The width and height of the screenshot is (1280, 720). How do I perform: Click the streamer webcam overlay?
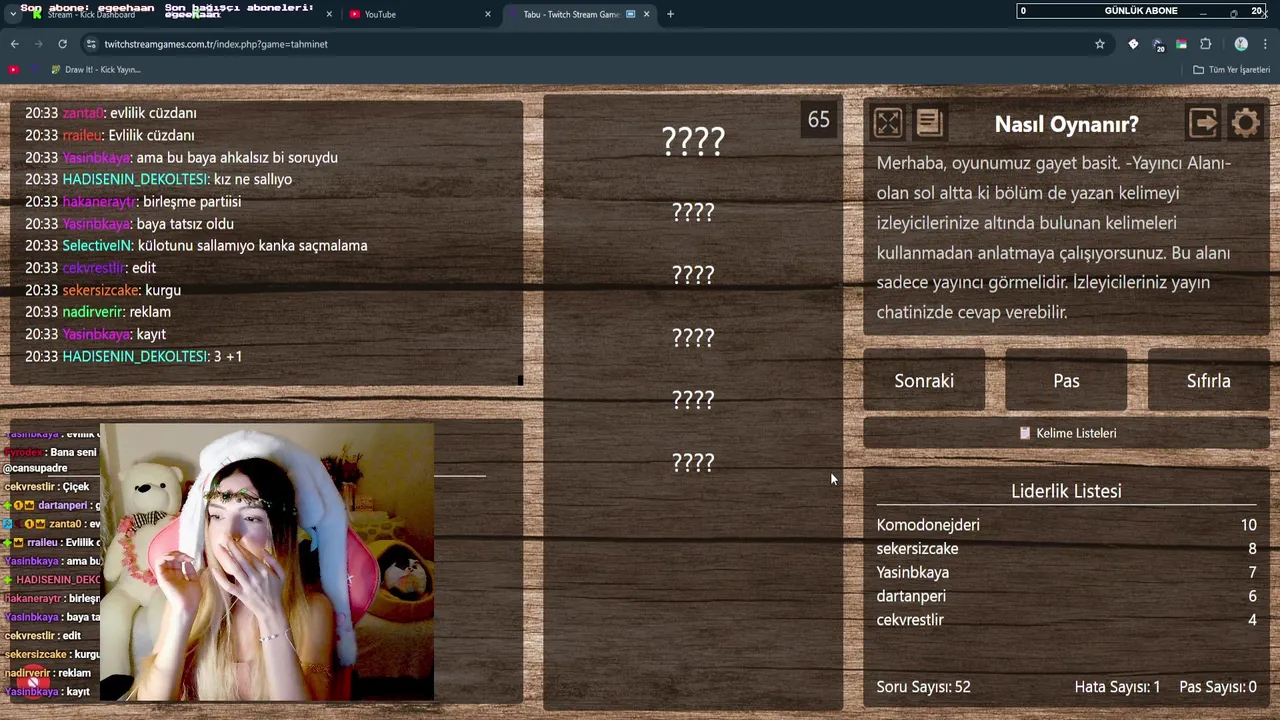[267, 562]
